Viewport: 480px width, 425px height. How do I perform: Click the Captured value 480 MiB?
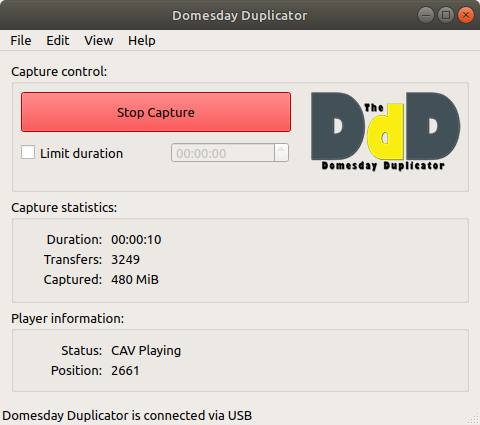click(135, 280)
